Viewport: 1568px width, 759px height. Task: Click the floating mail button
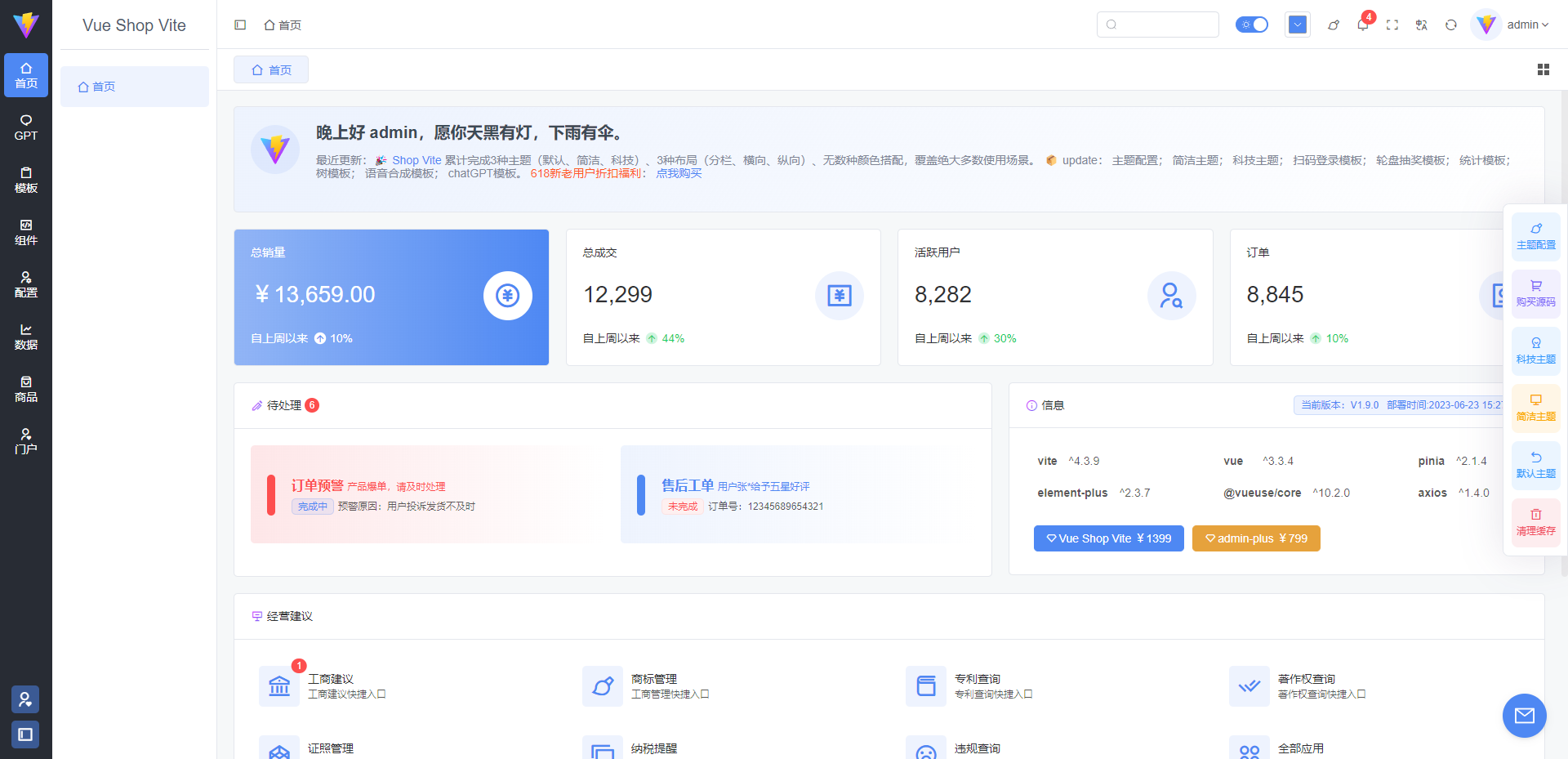tap(1524, 716)
